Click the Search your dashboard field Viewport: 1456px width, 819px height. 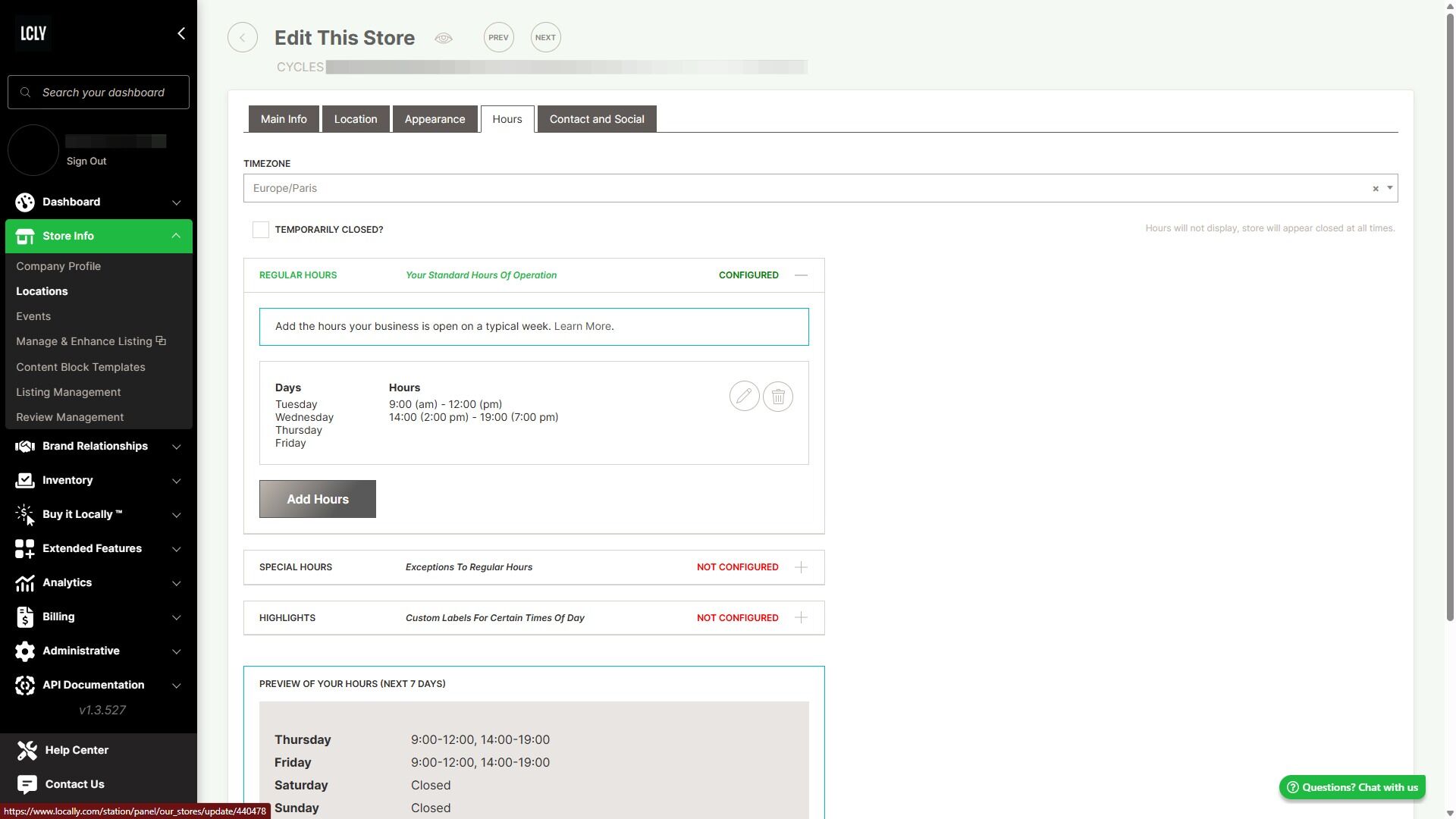click(103, 93)
